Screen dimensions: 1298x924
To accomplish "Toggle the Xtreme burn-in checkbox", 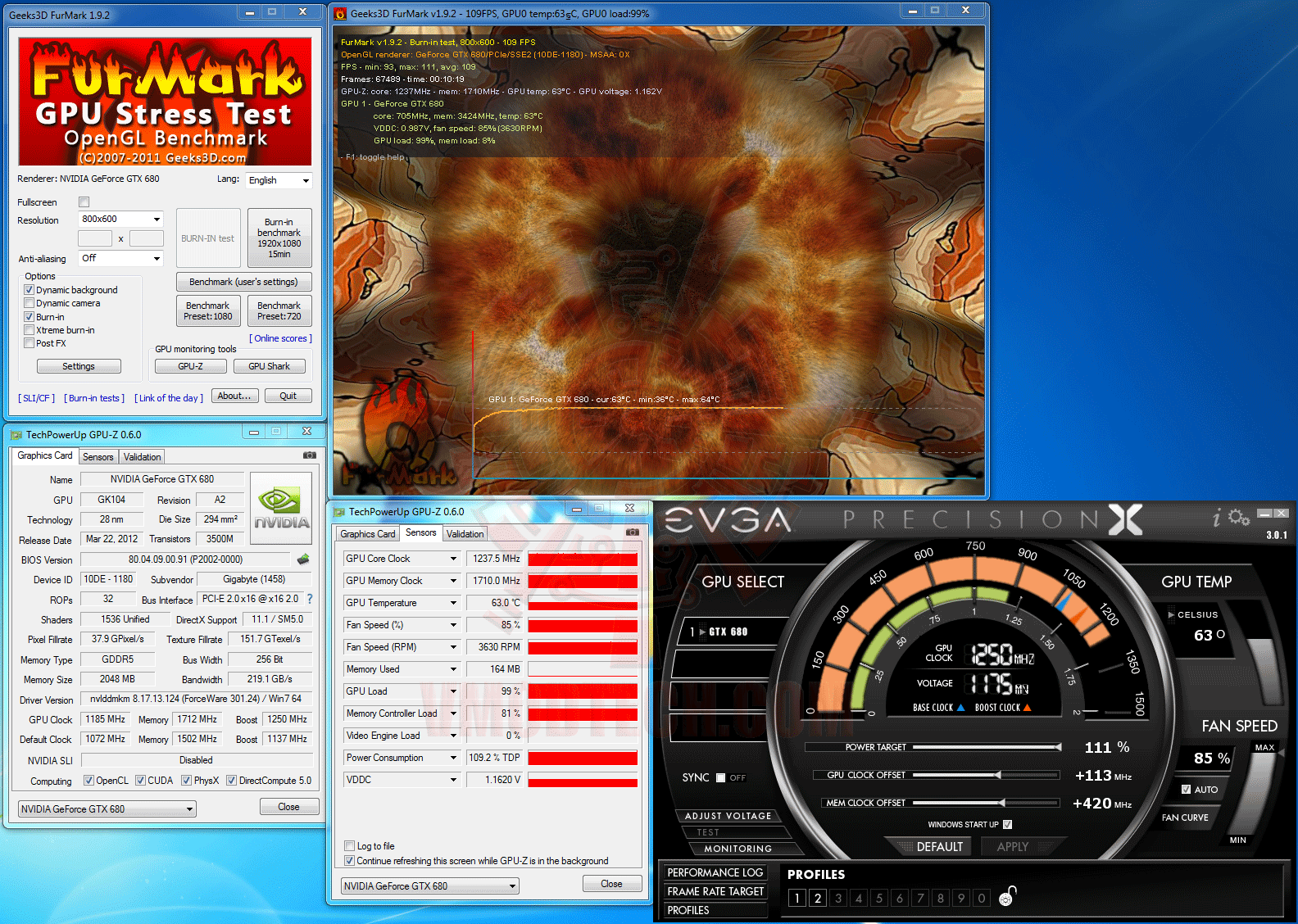I will pyautogui.click(x=29, y=330).
